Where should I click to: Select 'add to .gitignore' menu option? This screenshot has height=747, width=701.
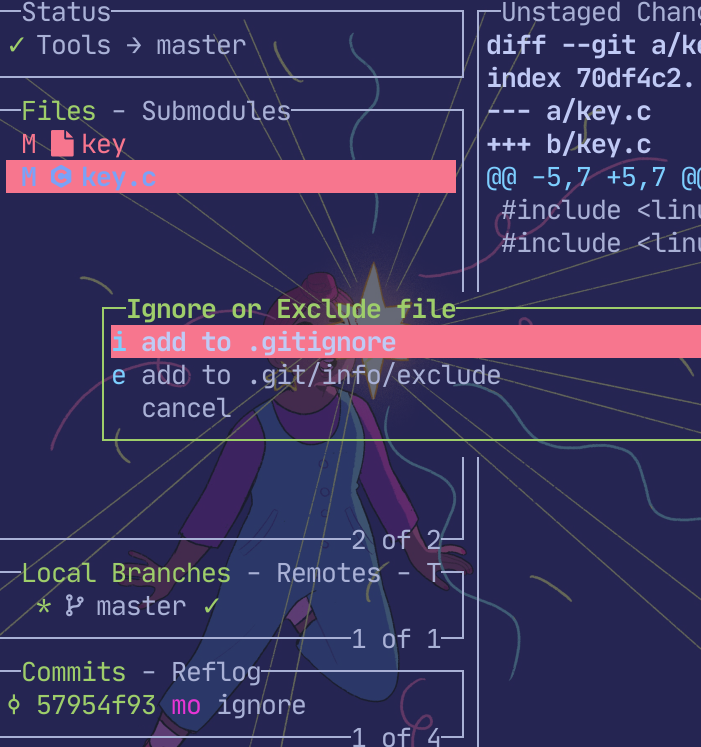pos(406,342)
